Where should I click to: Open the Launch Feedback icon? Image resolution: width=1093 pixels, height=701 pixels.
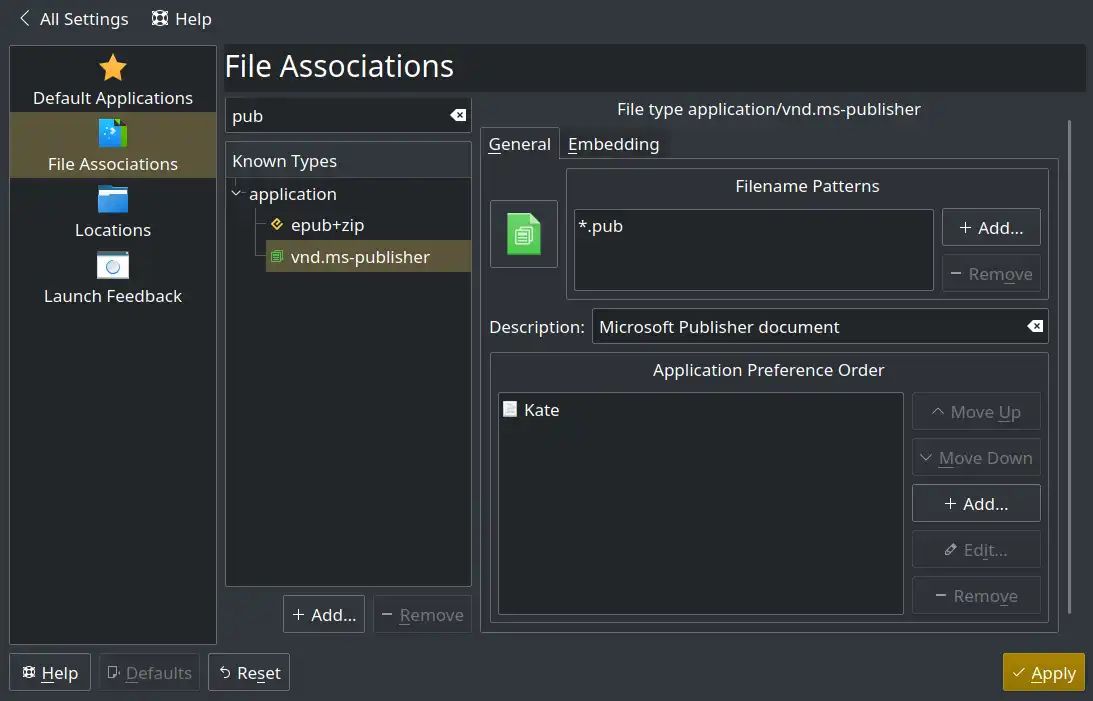tap(113, 266)
